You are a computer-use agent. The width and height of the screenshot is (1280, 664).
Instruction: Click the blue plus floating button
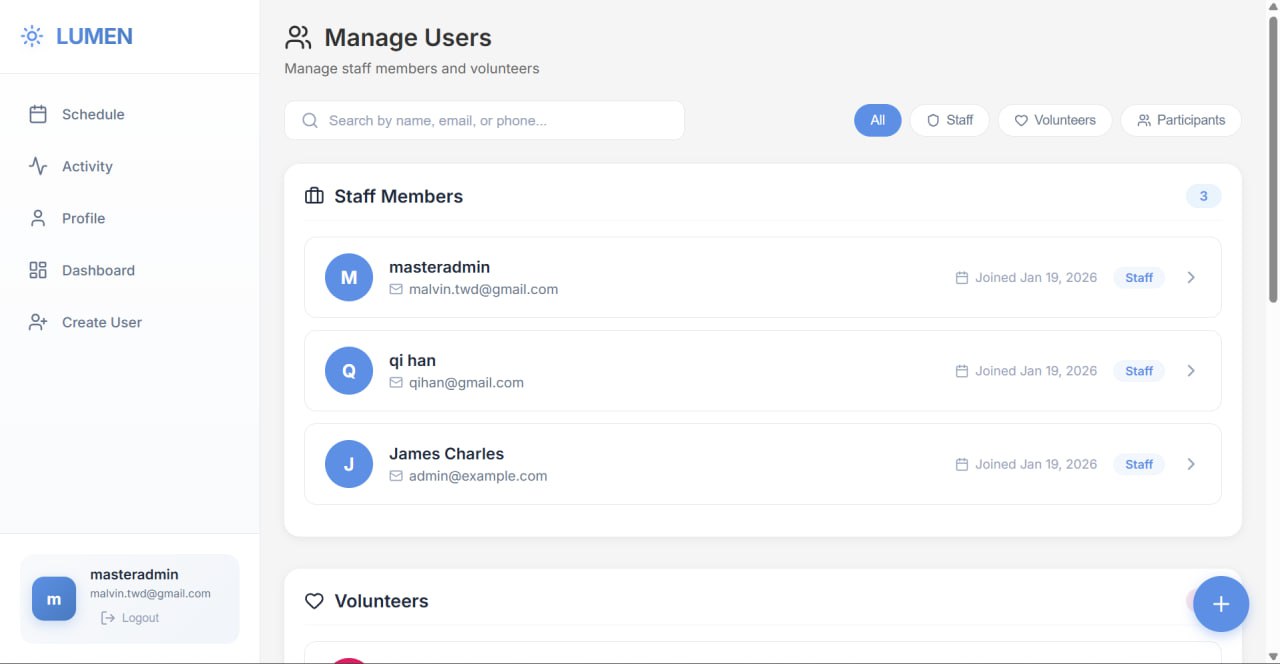tap(1221, 604)
